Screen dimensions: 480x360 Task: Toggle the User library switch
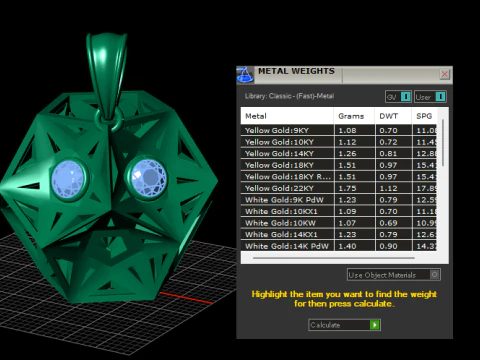(430, 97)
